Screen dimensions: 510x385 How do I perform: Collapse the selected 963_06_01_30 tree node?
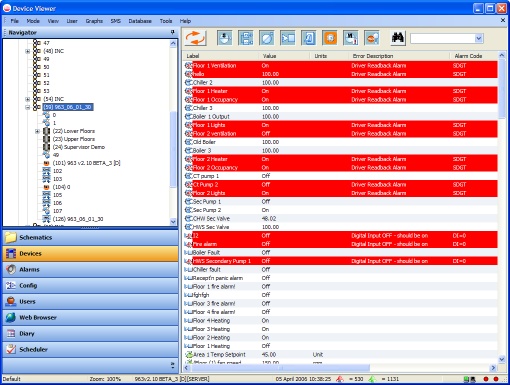point(28,107)
